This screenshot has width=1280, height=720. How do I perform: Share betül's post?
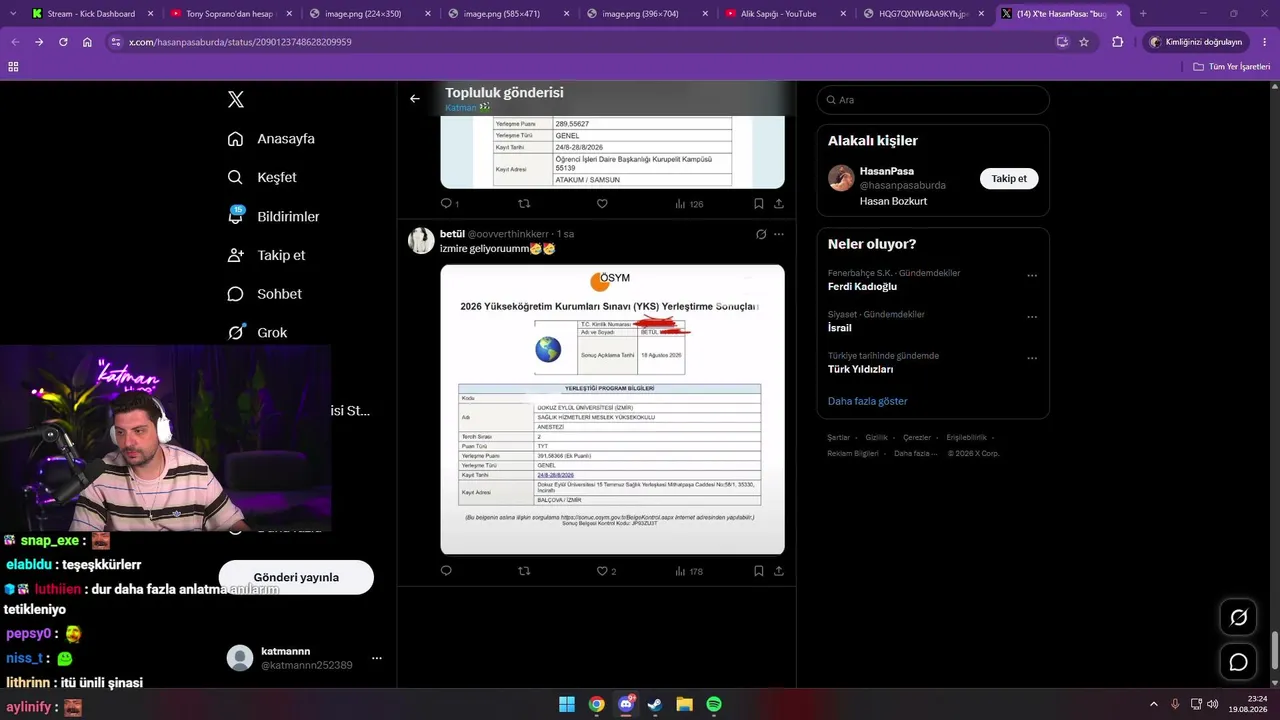tap(779, 571)
